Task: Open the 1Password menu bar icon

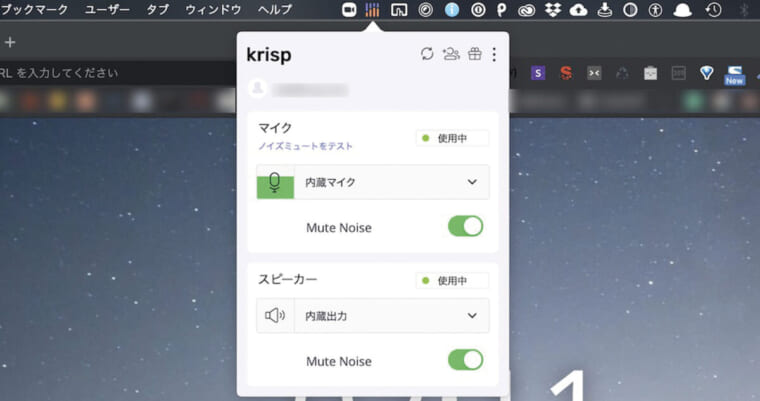Action: point(478,9)
